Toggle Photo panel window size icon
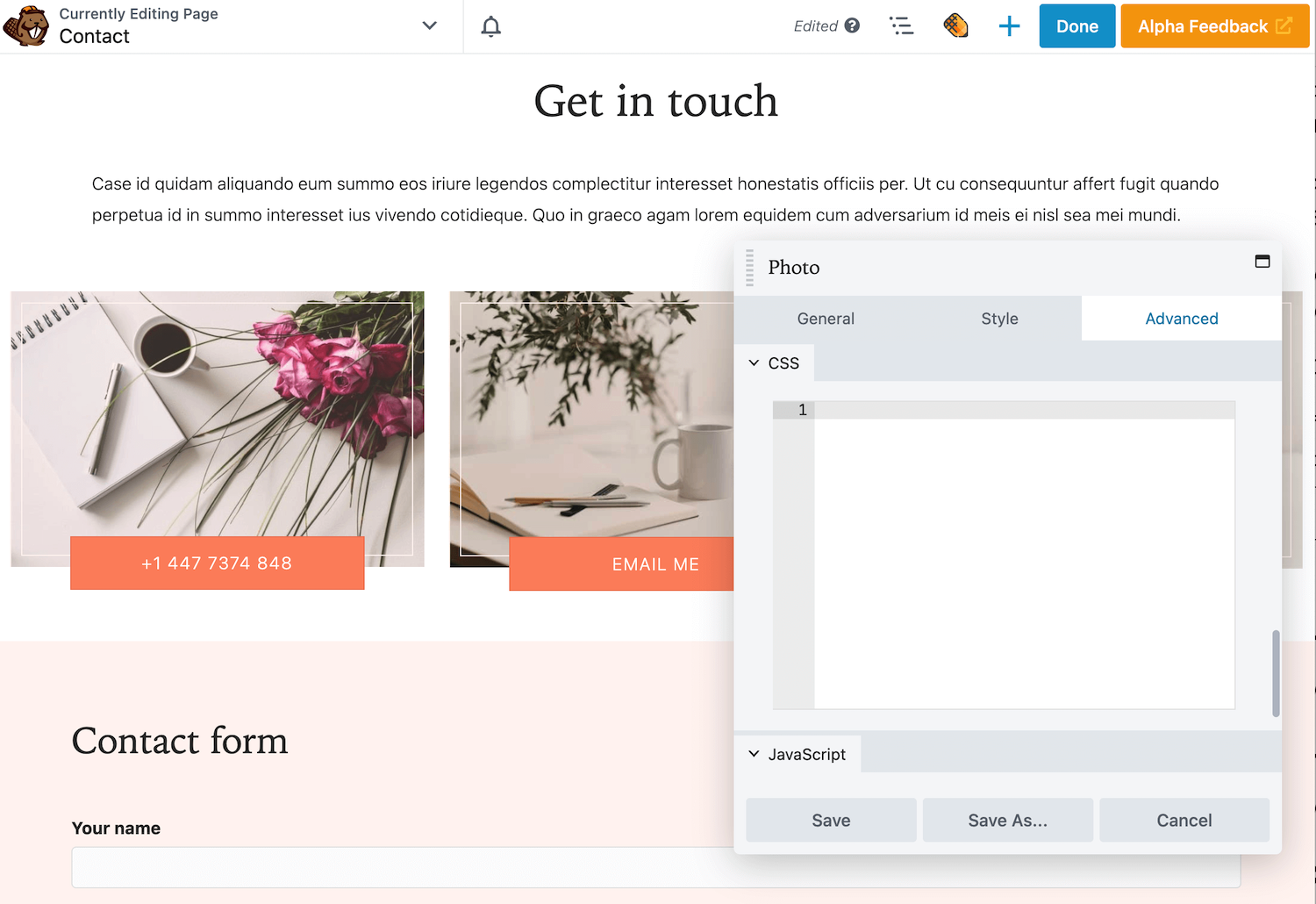1316x904 pixels. (x=1262, y=262)
